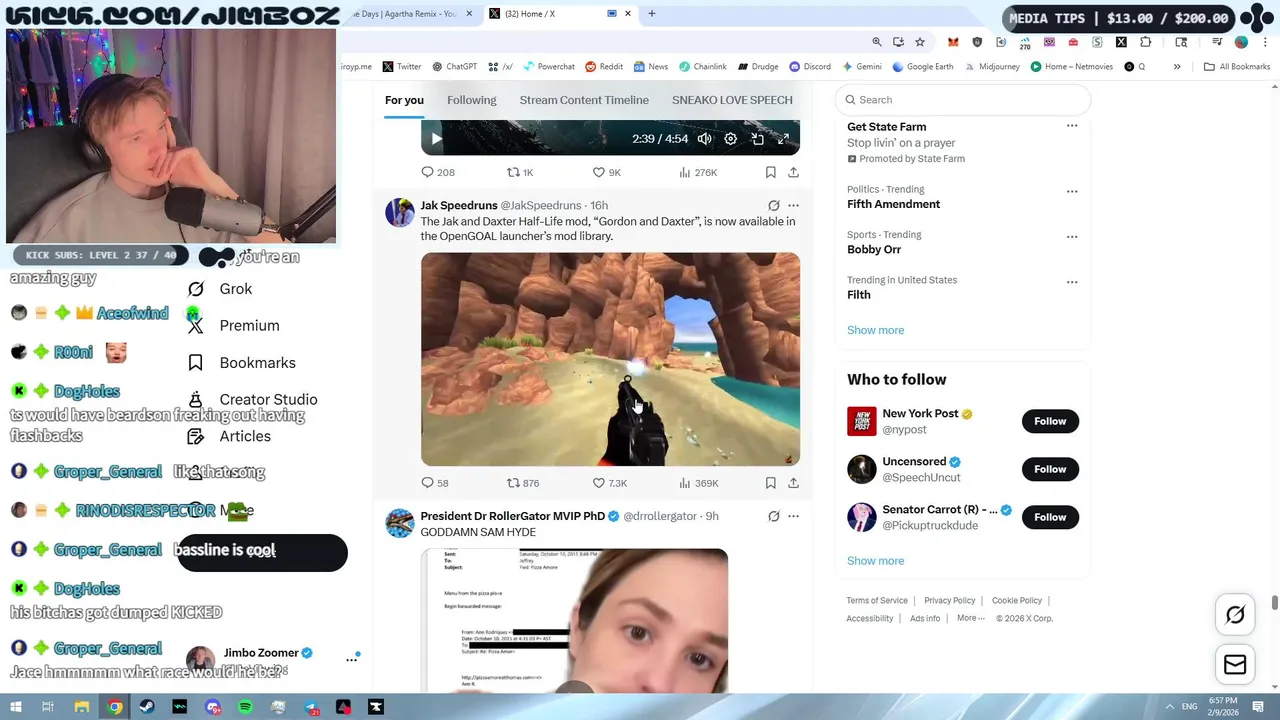Open Grok actions on the Jak Speedruns post
Viewport: 1280px width, 720px height.
[773, 205]
